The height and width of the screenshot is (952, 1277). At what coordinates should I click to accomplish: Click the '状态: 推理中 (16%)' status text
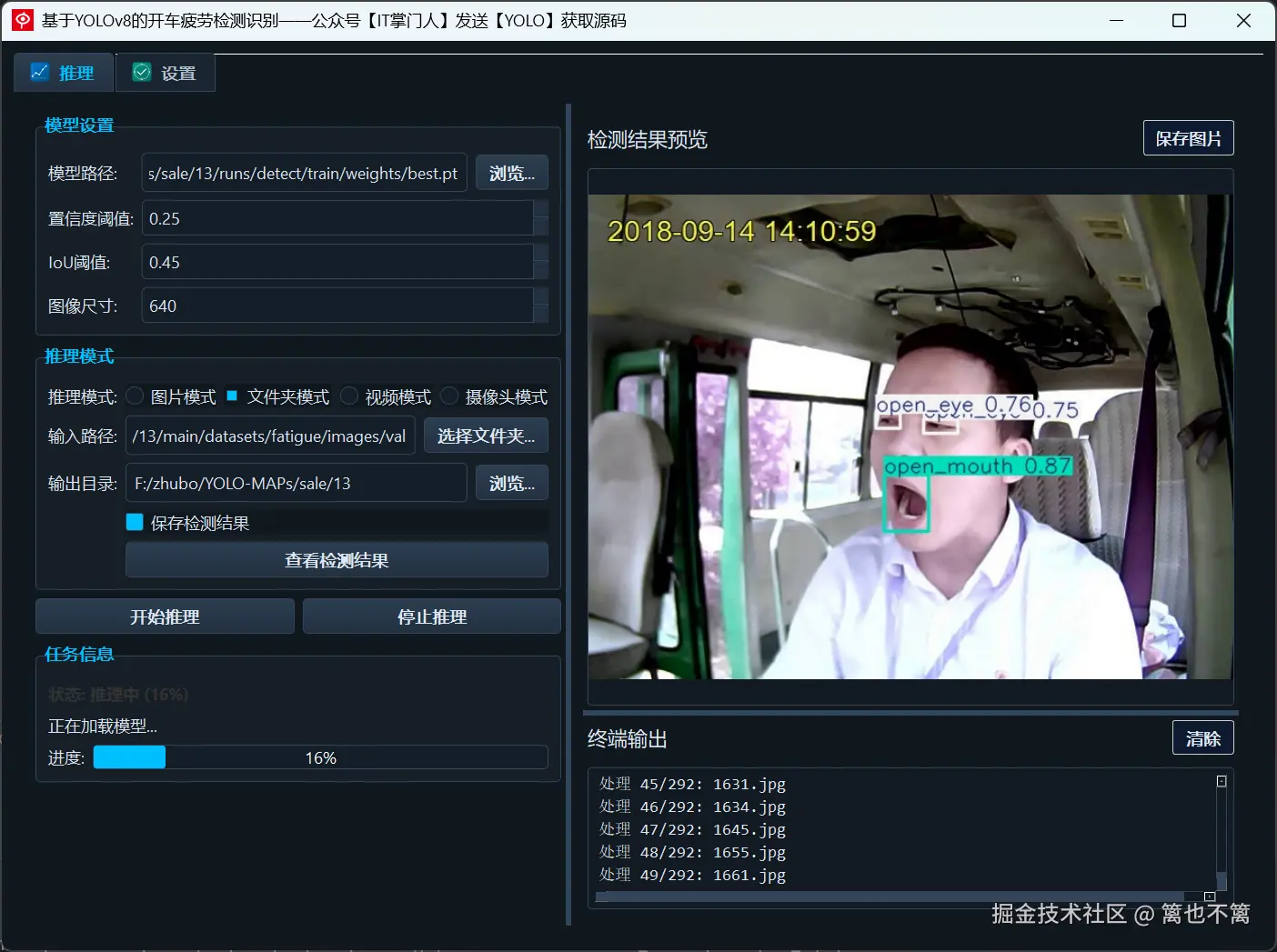pos(118,695)
